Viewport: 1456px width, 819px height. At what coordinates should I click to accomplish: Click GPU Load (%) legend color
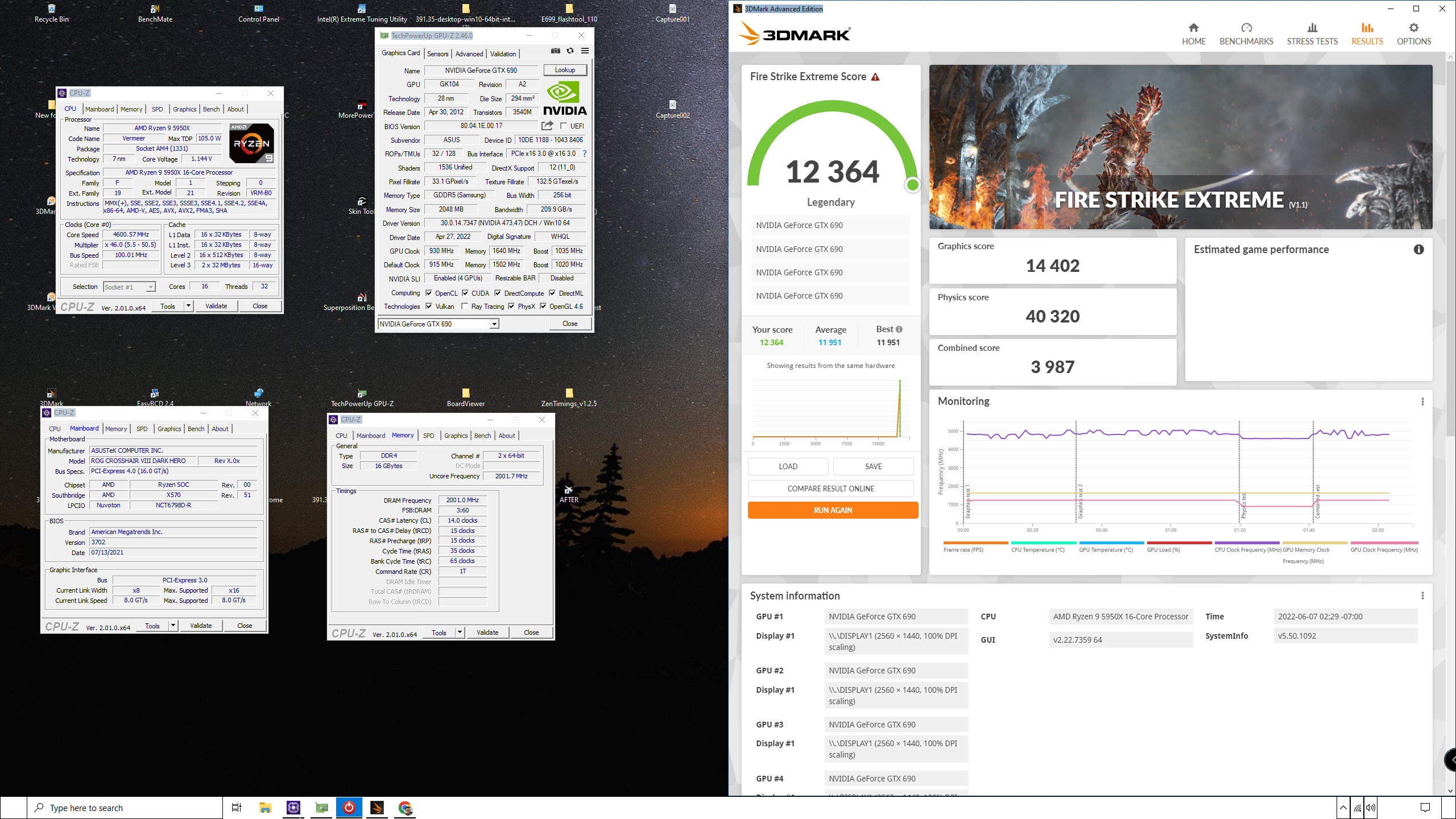click(x=1179, y=543)
